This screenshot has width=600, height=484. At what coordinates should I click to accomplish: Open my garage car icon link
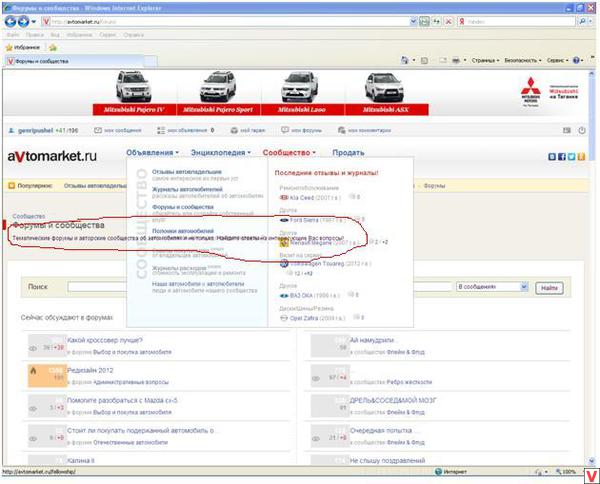pos(248,130)
